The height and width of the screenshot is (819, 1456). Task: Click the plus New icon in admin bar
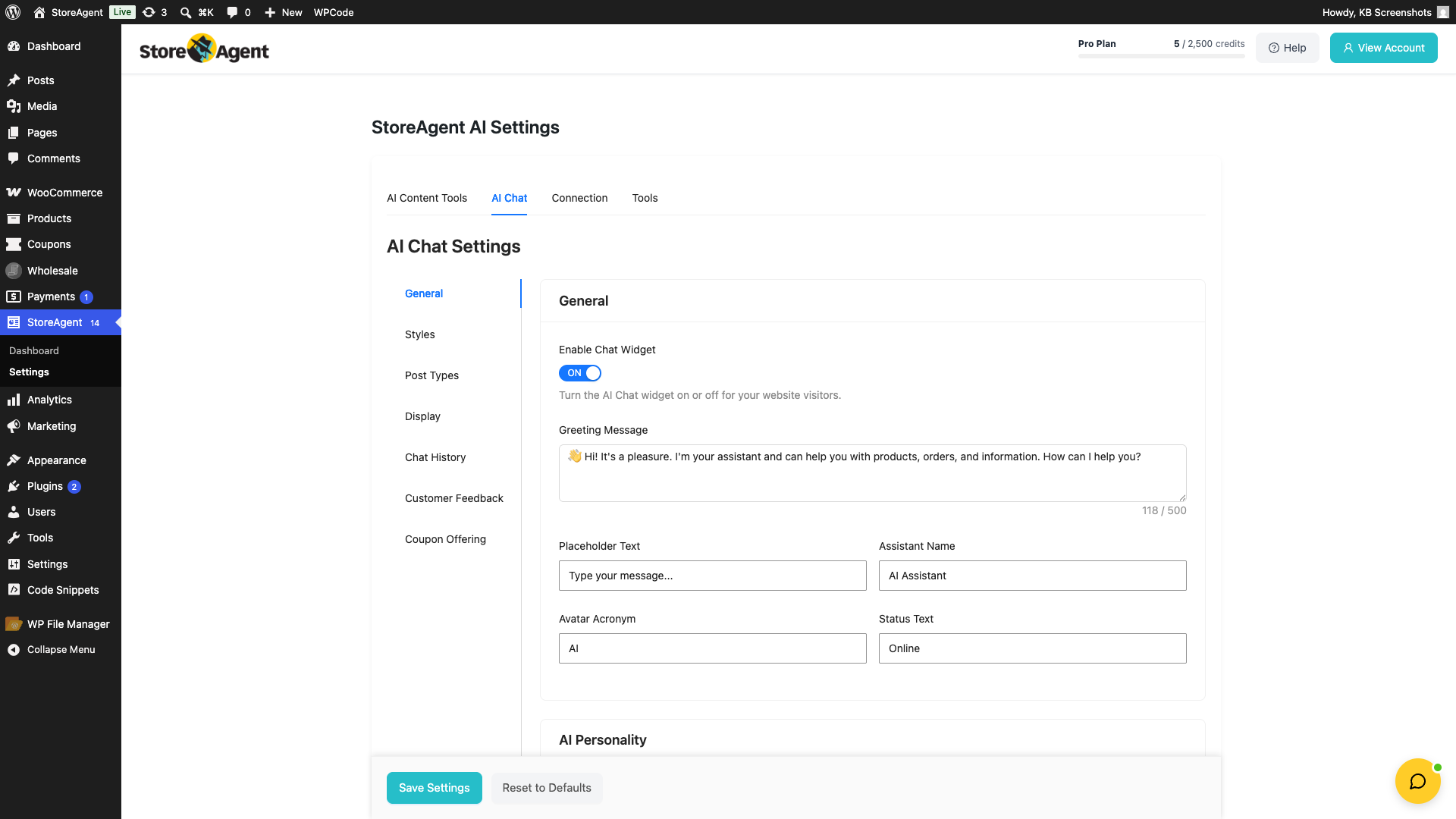point(270,12)
